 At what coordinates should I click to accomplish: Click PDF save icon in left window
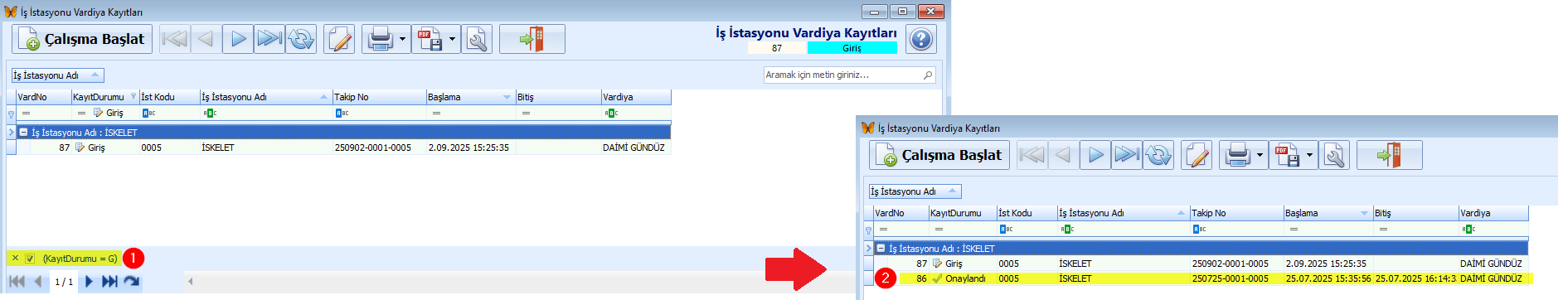tap(430, 39)
